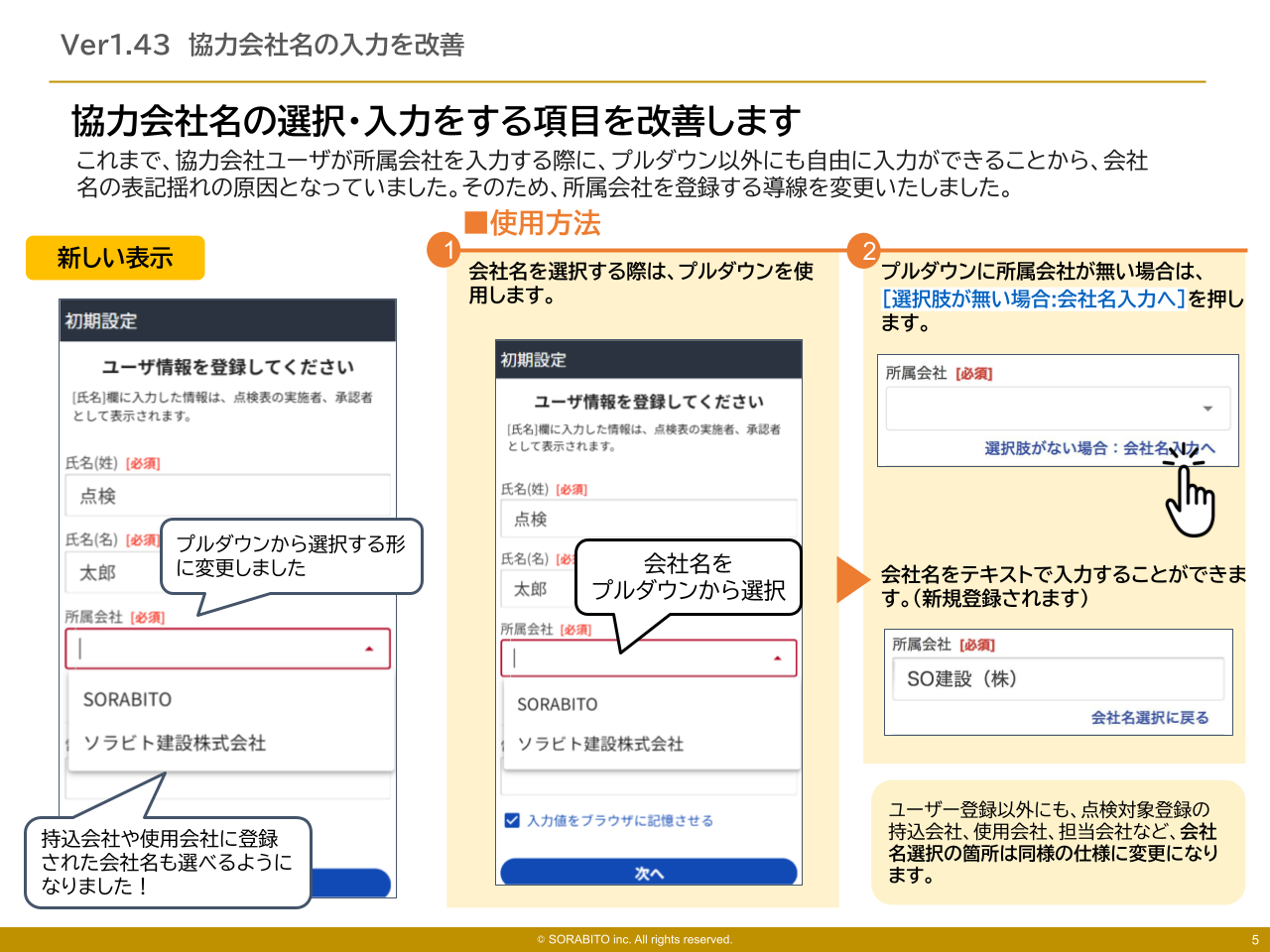Click the SO建設（株） text input field
This screenshot has height=952, width=1270.
click(x=1058, y=678)
